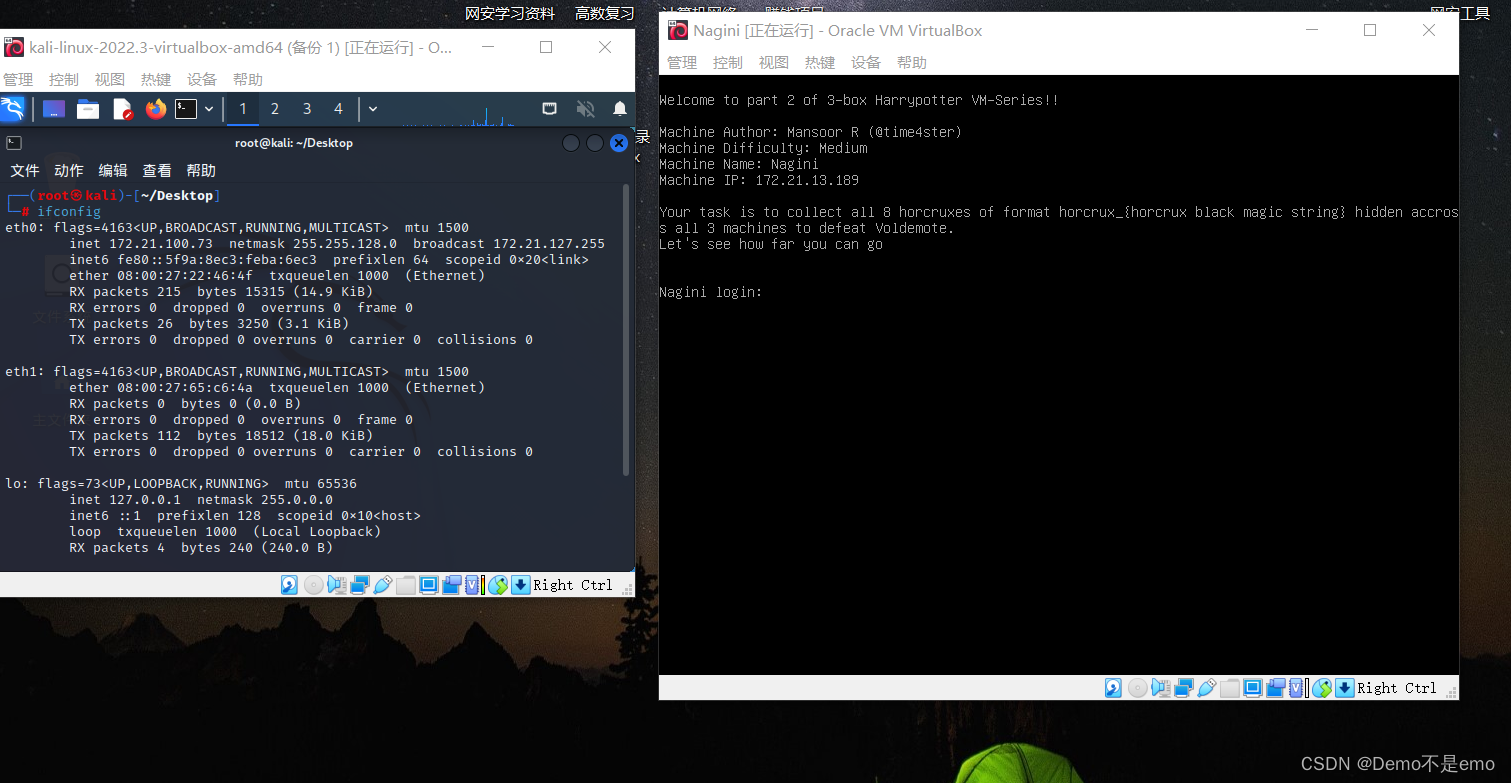
Task: Switch to Kali workspace 3
Action: point(307,109)
